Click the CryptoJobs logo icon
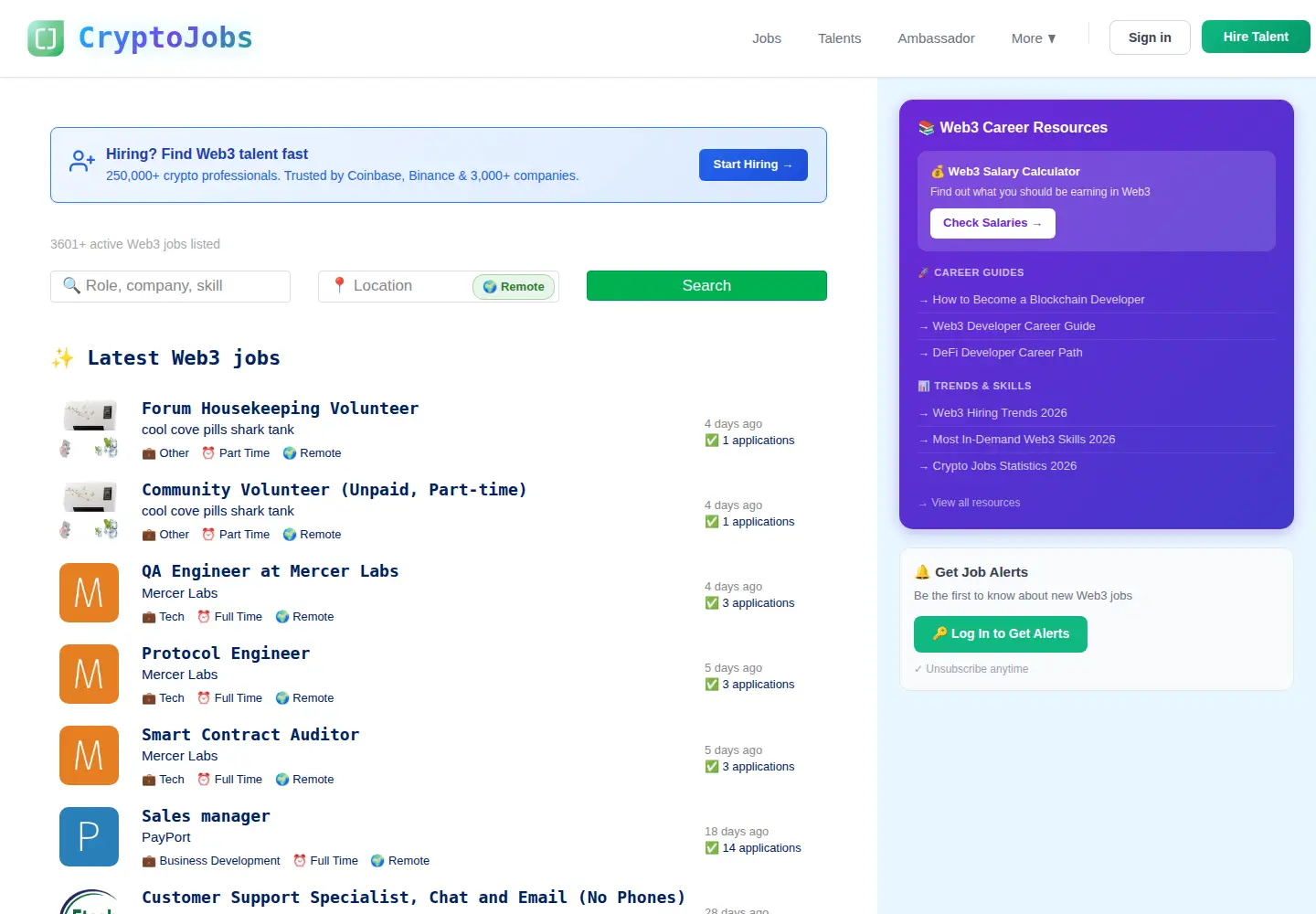 click(x=46, y=38)
